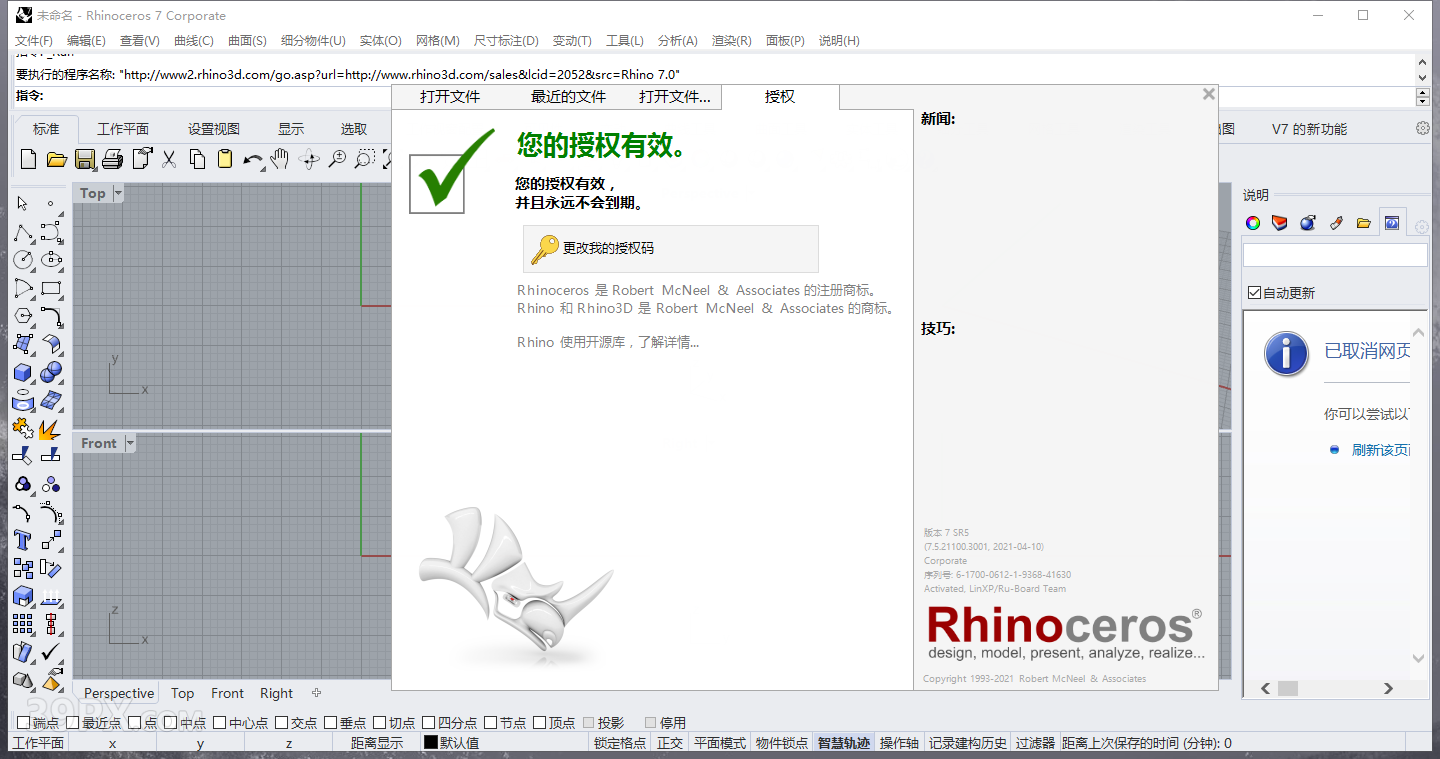The image size is (1440, 759).
Task: Select the Text object T tool
Action: (x=23, y=541)
